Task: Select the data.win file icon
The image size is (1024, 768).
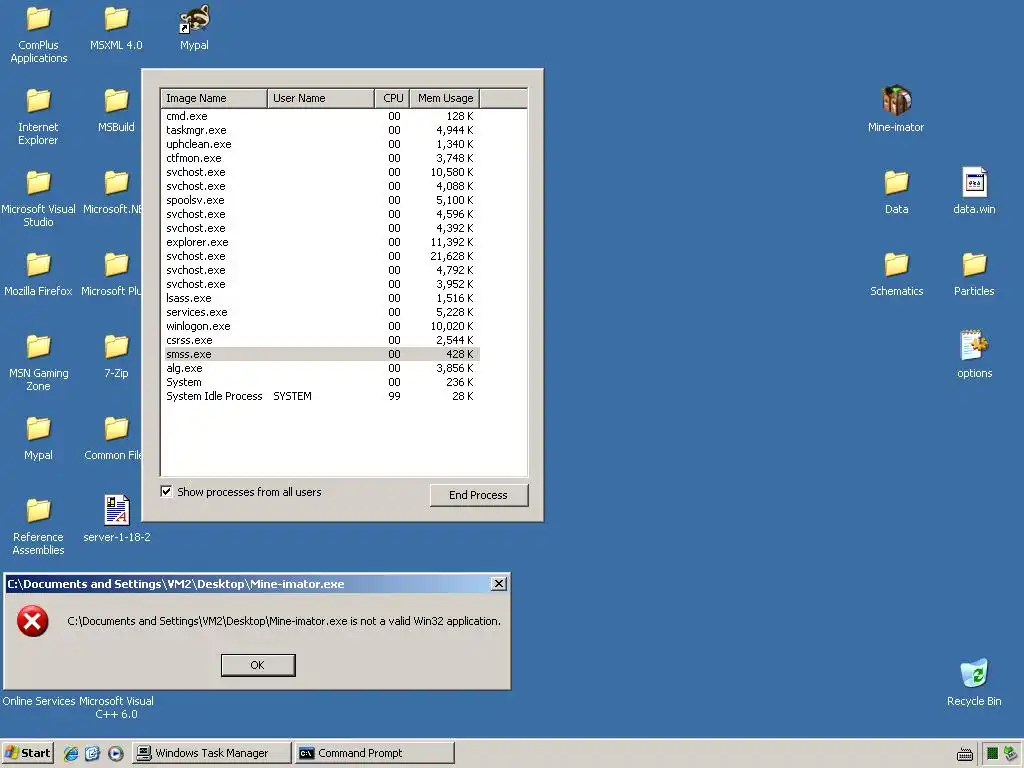Action: [x=974, y=182]
